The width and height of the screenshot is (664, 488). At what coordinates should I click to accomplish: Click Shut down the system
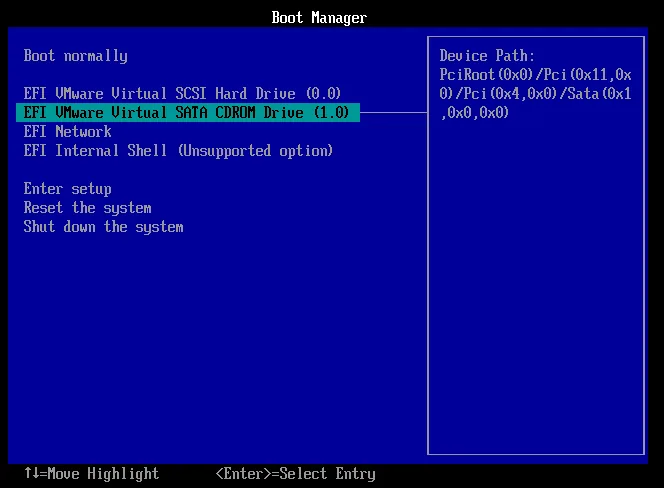click(103, 227)
